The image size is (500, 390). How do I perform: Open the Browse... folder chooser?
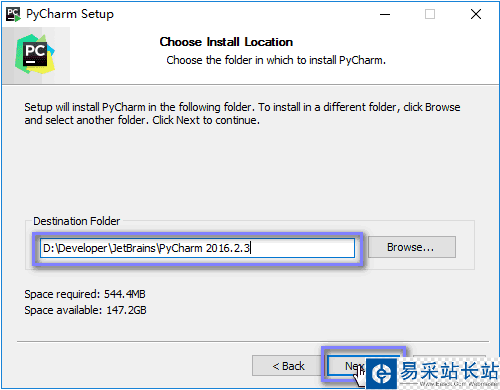pyautogui.click(x=412, y=247)
